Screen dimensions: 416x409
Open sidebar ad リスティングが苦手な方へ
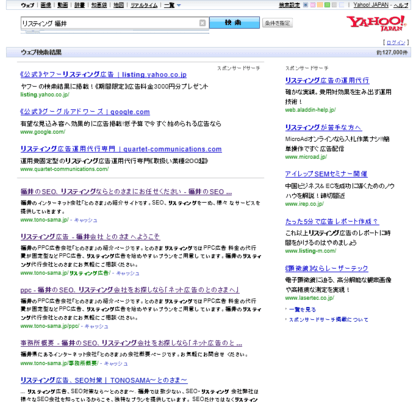point(323,127)
